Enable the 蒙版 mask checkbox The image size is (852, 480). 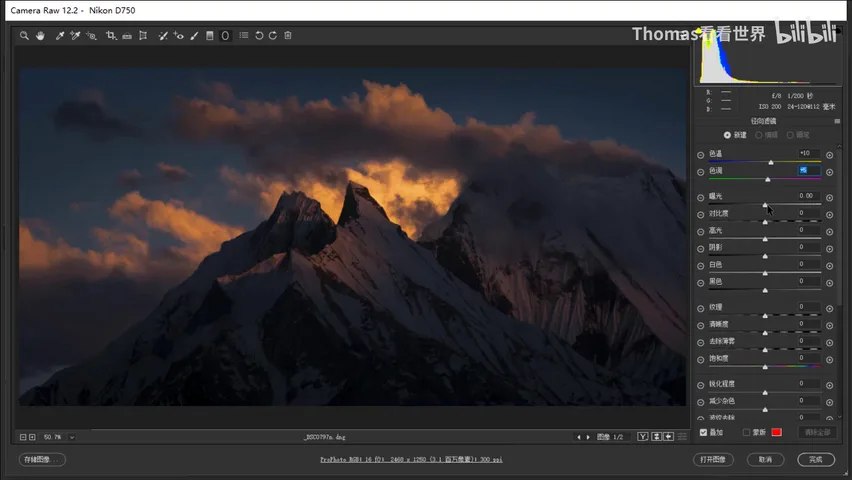click(x=746, y=432)
